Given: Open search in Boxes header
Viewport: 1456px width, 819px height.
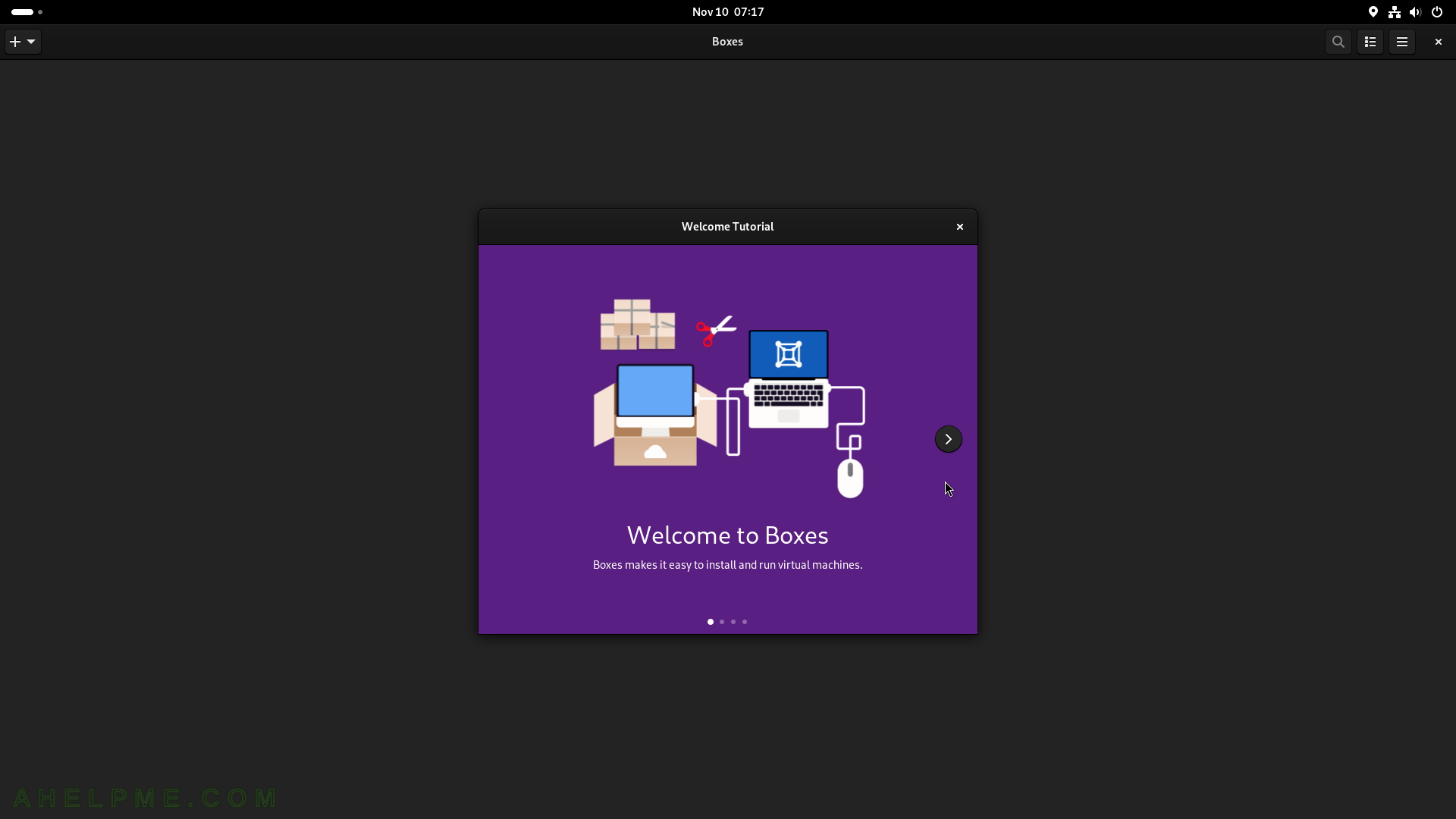Looking at the screenshot, I should pos(1338,42).
